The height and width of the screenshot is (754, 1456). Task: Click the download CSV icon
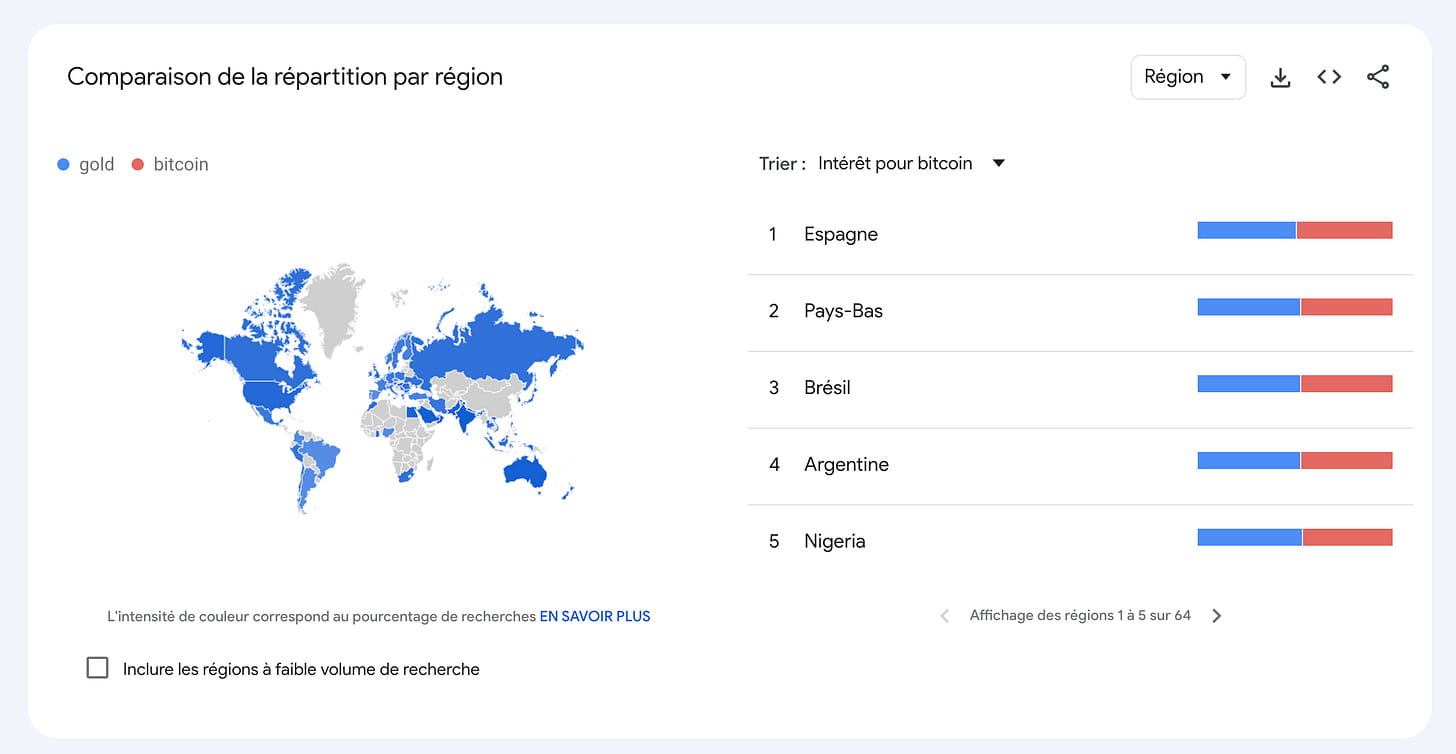[1280, 77]
